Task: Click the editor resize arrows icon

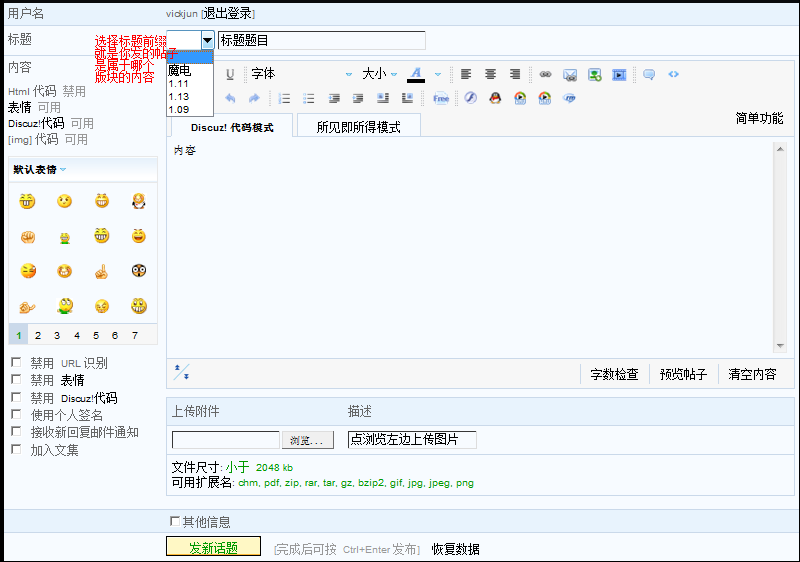Action: (181, 373)
